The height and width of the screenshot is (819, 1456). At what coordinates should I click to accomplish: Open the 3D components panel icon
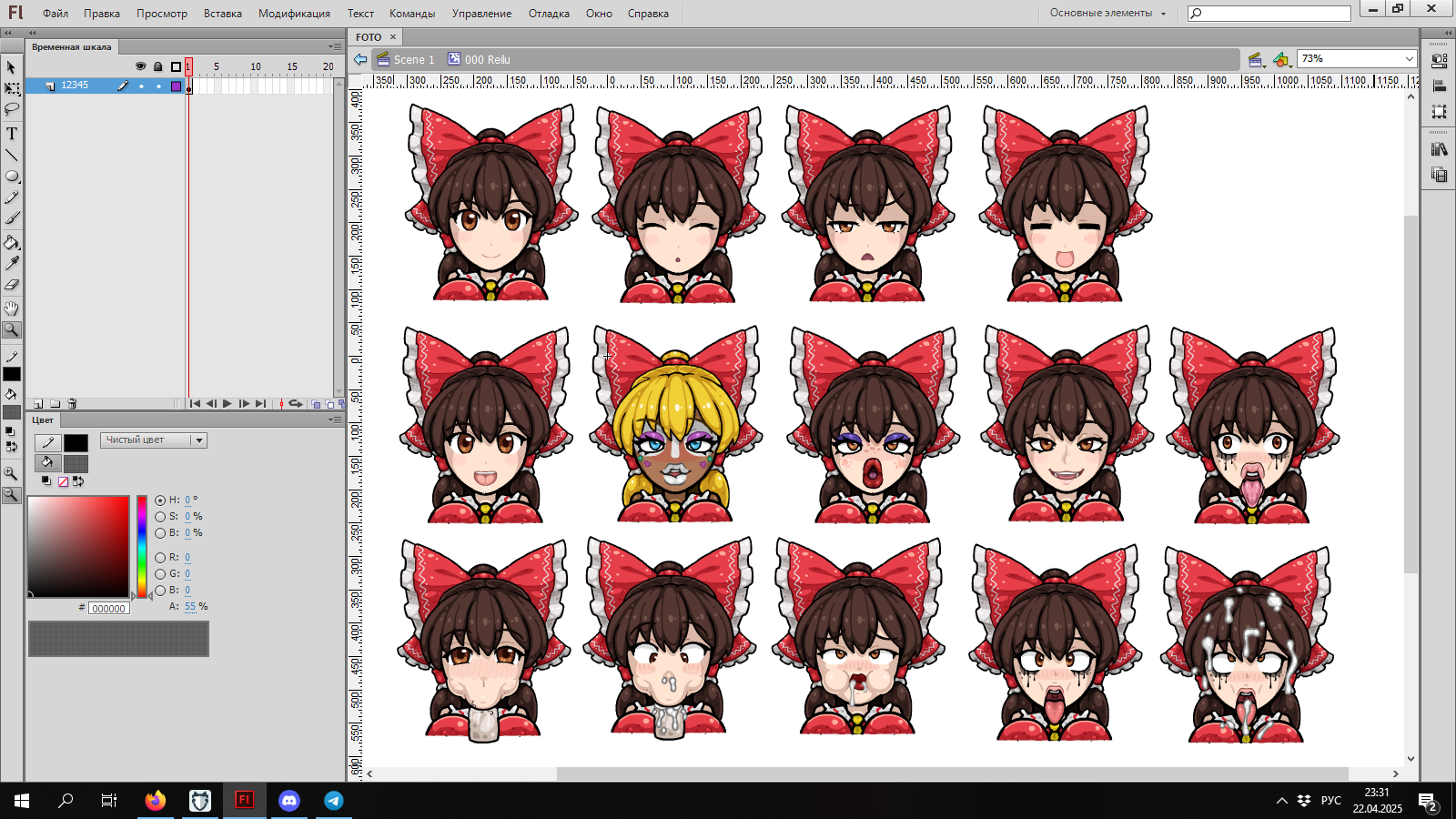[x=1439, y=61]
